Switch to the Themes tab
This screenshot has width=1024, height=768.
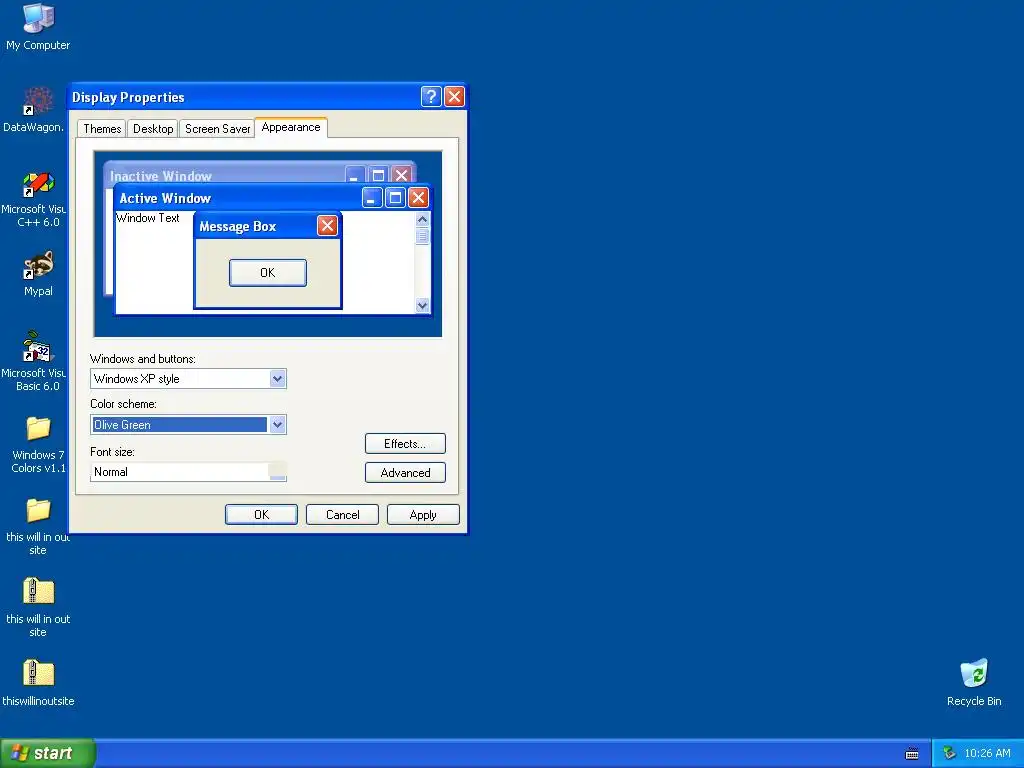[102, 129]
